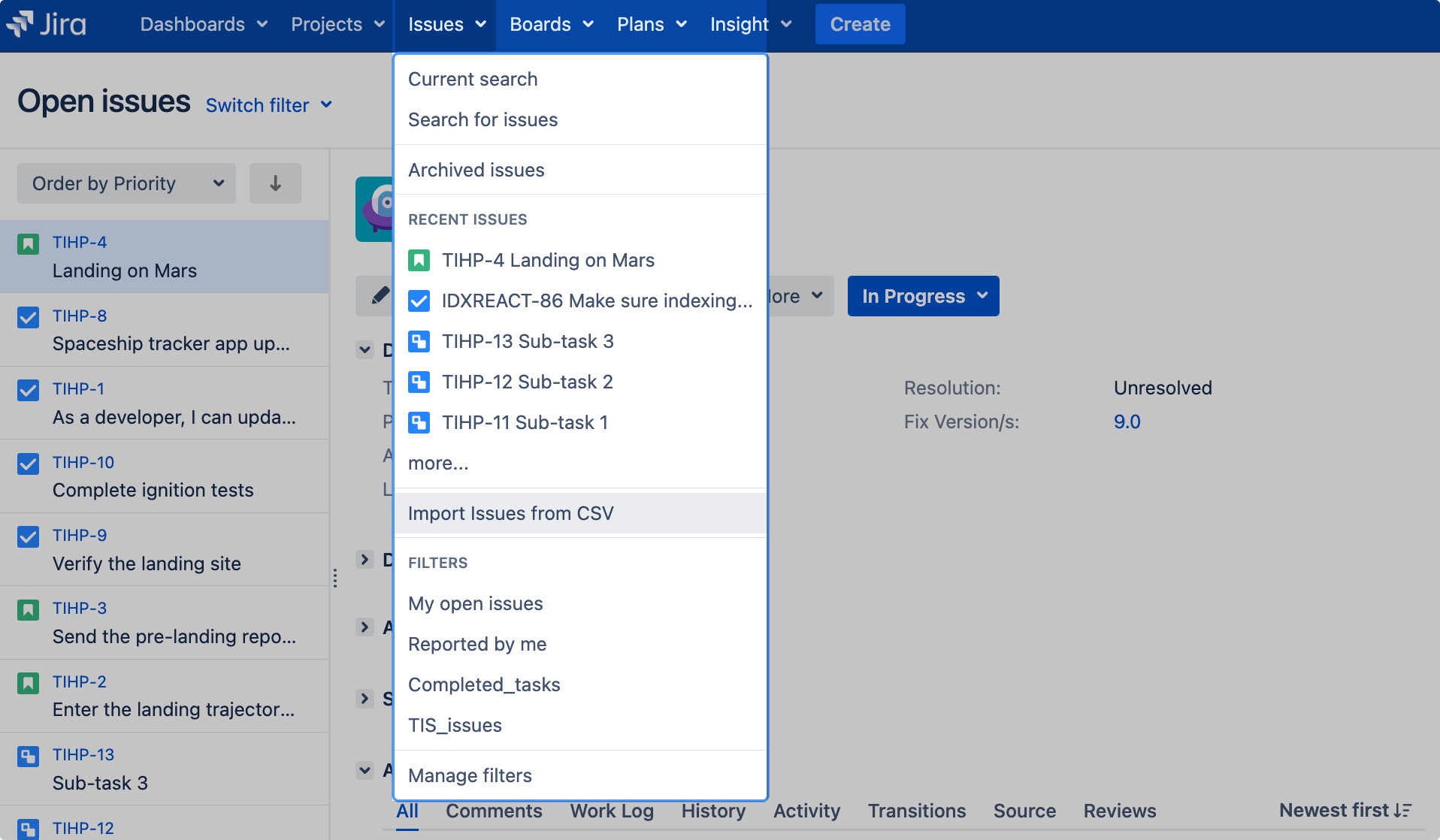Open the Order by Priority dropdown

(126, 183)
